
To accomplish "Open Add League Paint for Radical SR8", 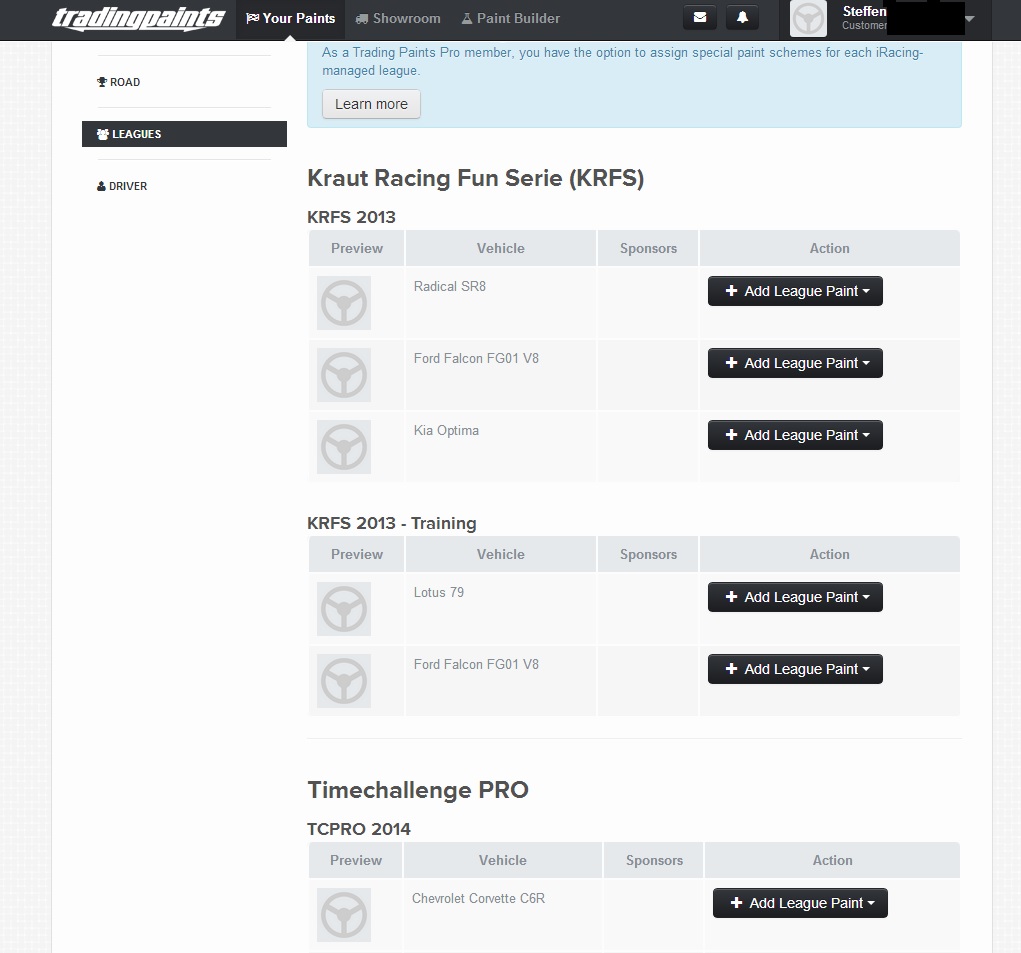I will (795, 291).
